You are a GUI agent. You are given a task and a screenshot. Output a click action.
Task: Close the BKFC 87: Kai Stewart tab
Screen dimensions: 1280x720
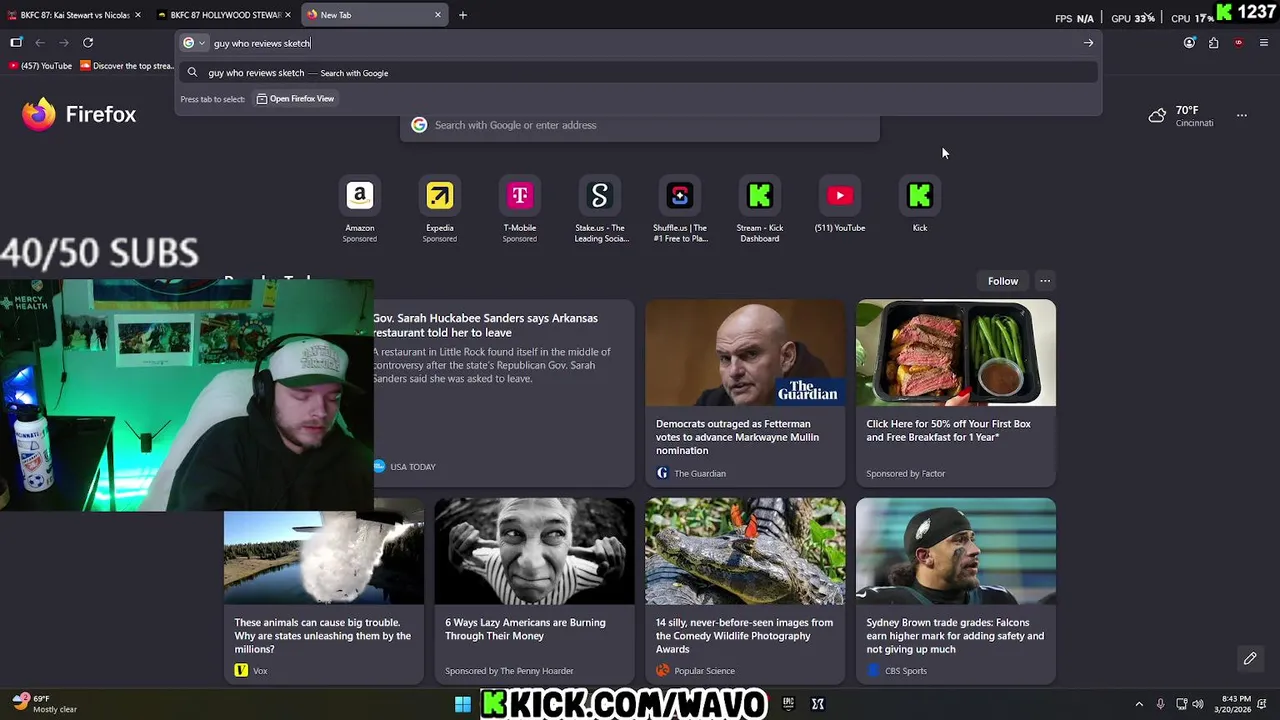pos(137,15)
